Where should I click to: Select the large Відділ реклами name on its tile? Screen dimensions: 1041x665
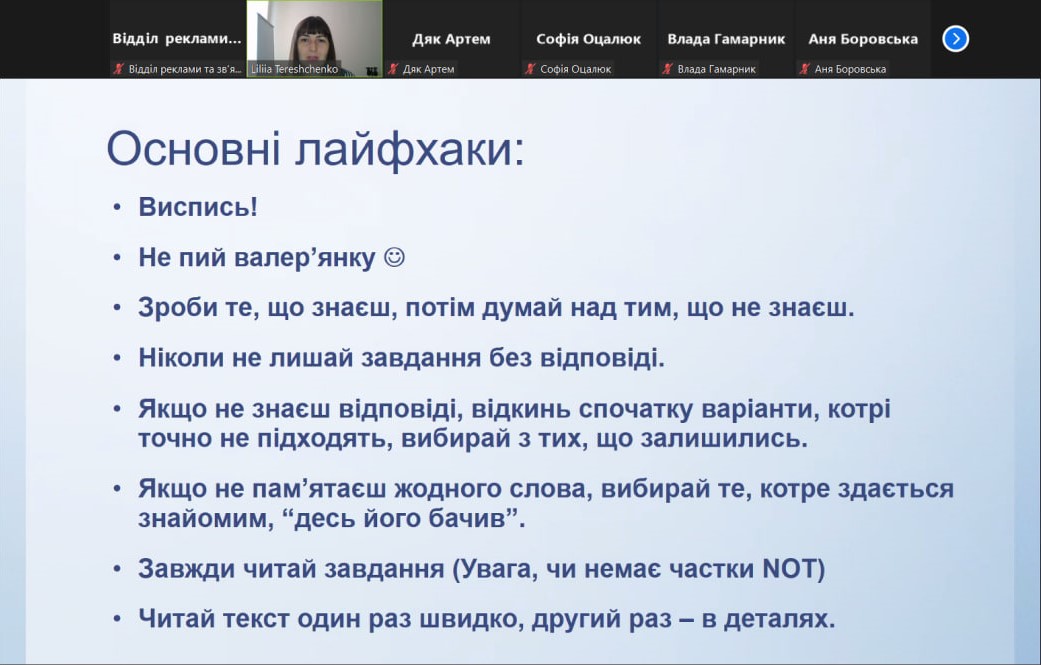pyautogui.click(x=177, y=39)
